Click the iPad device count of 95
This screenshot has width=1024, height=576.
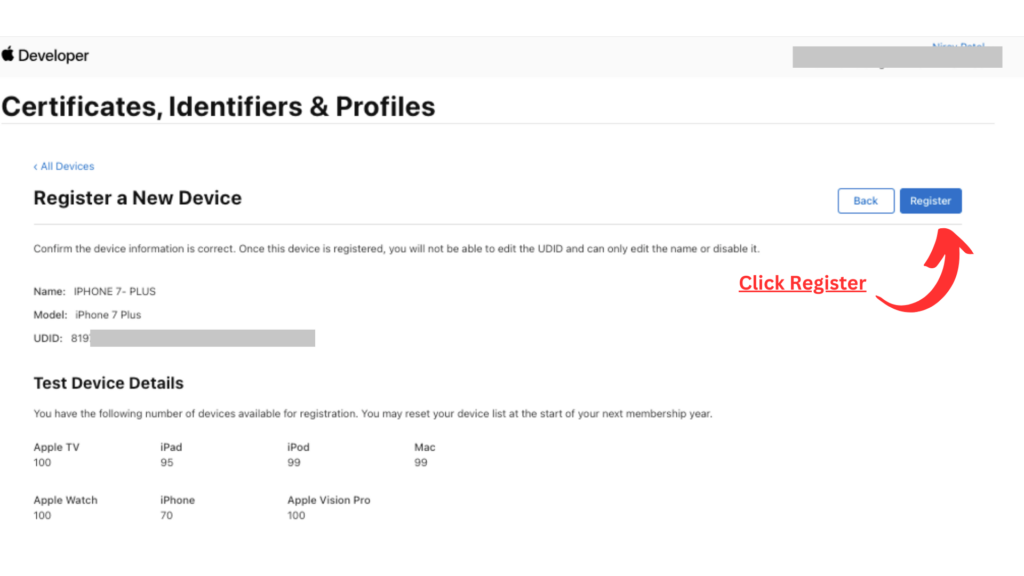click(x=167, y=463)
